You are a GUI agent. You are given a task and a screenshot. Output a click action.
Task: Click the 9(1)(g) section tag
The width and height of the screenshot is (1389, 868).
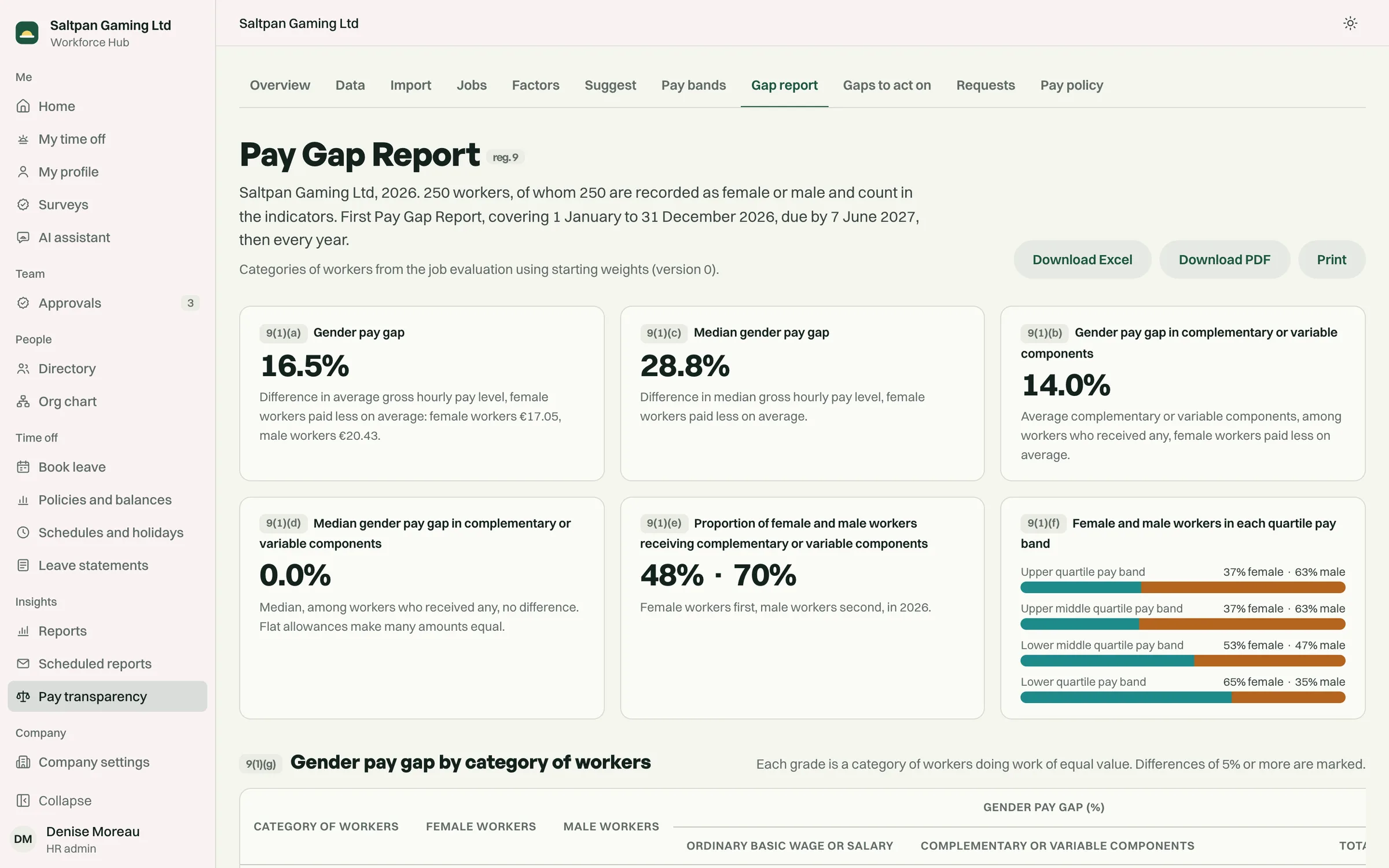tap(260, 764)
